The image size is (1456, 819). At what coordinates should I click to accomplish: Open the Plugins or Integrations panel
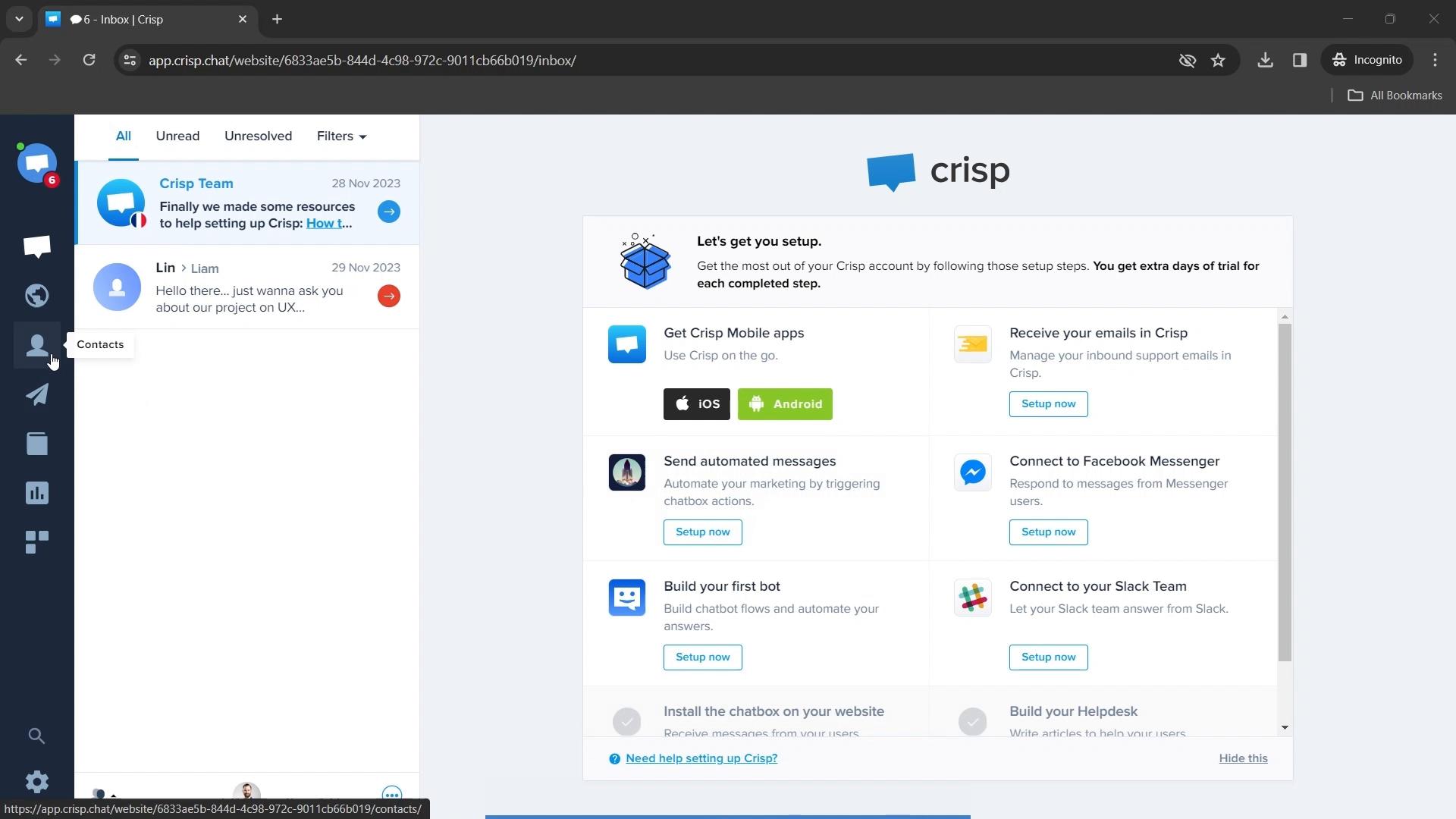tap(37, 541)
